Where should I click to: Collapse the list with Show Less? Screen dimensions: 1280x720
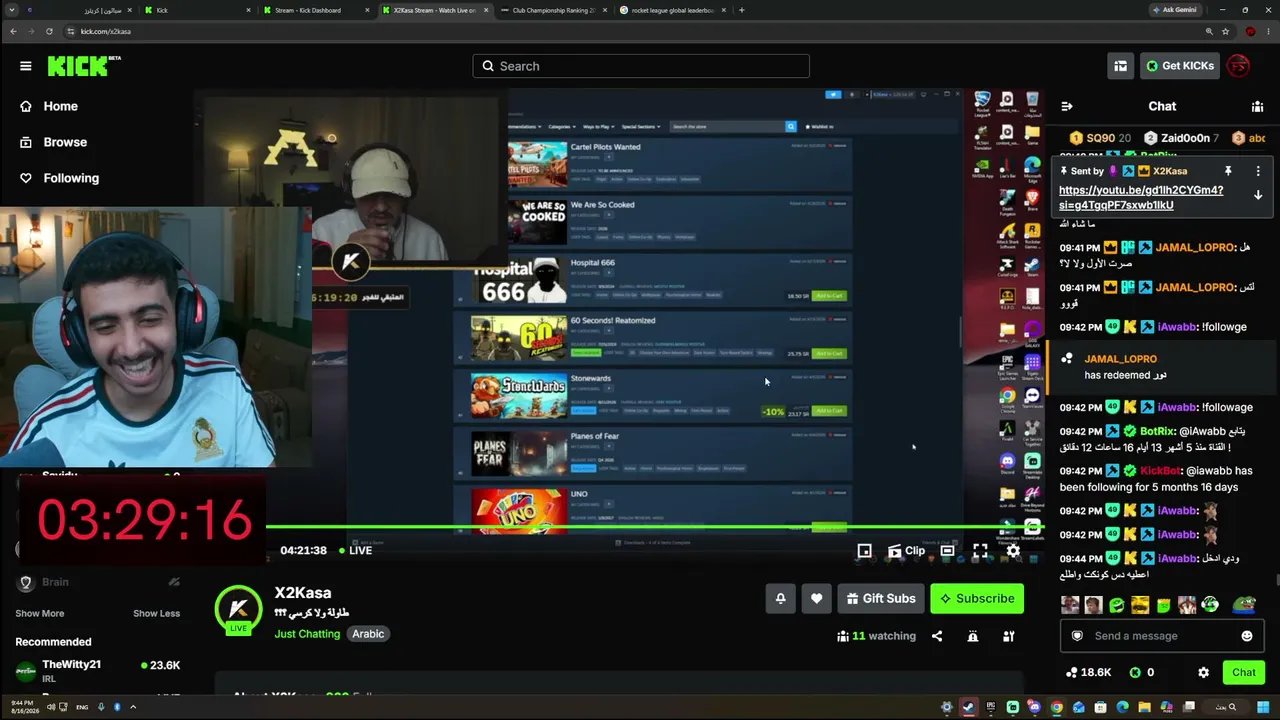pyautogui.click(x=156, y=613)
